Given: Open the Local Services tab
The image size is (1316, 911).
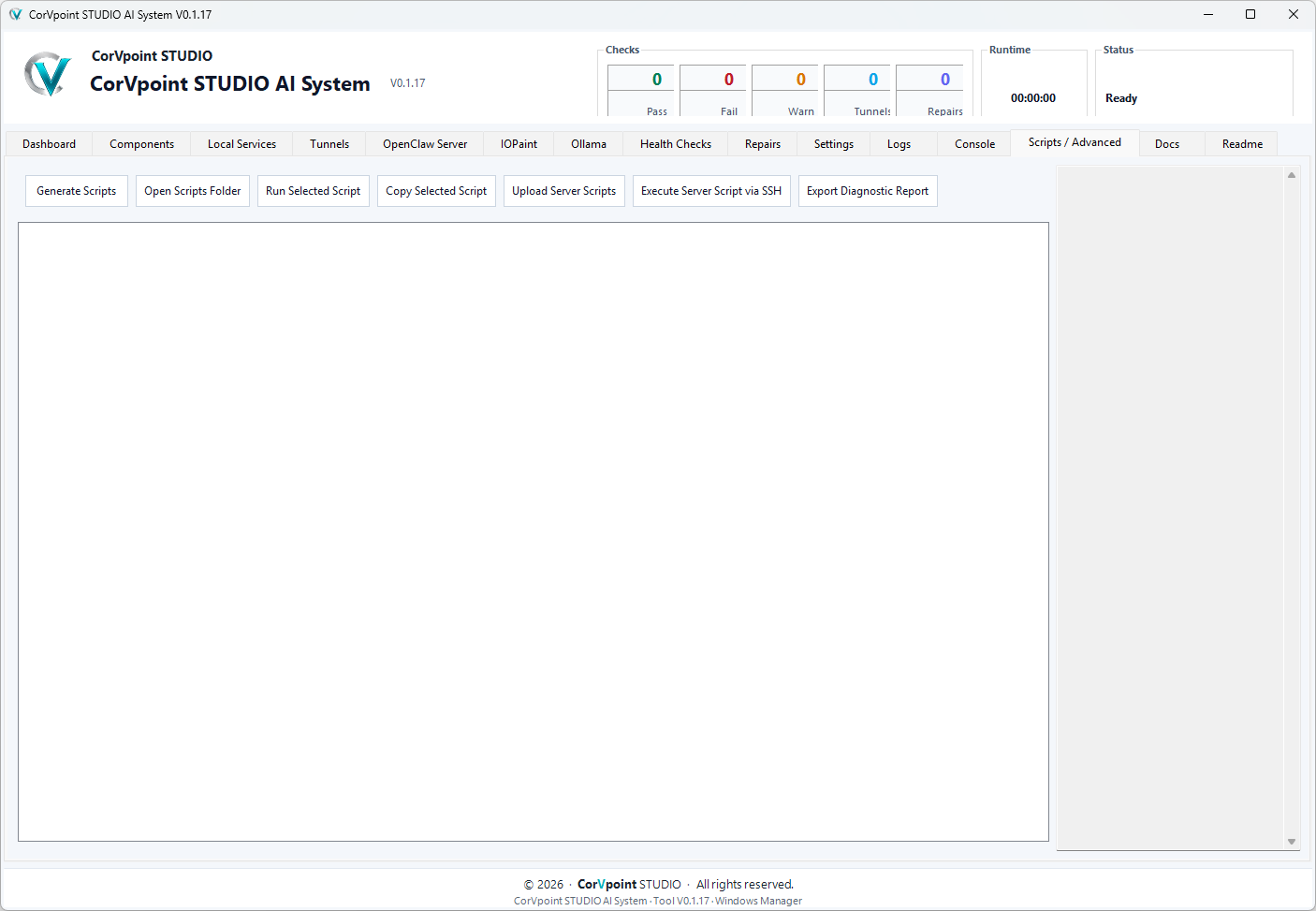Looking at the screenshot, I should point(241,144).
